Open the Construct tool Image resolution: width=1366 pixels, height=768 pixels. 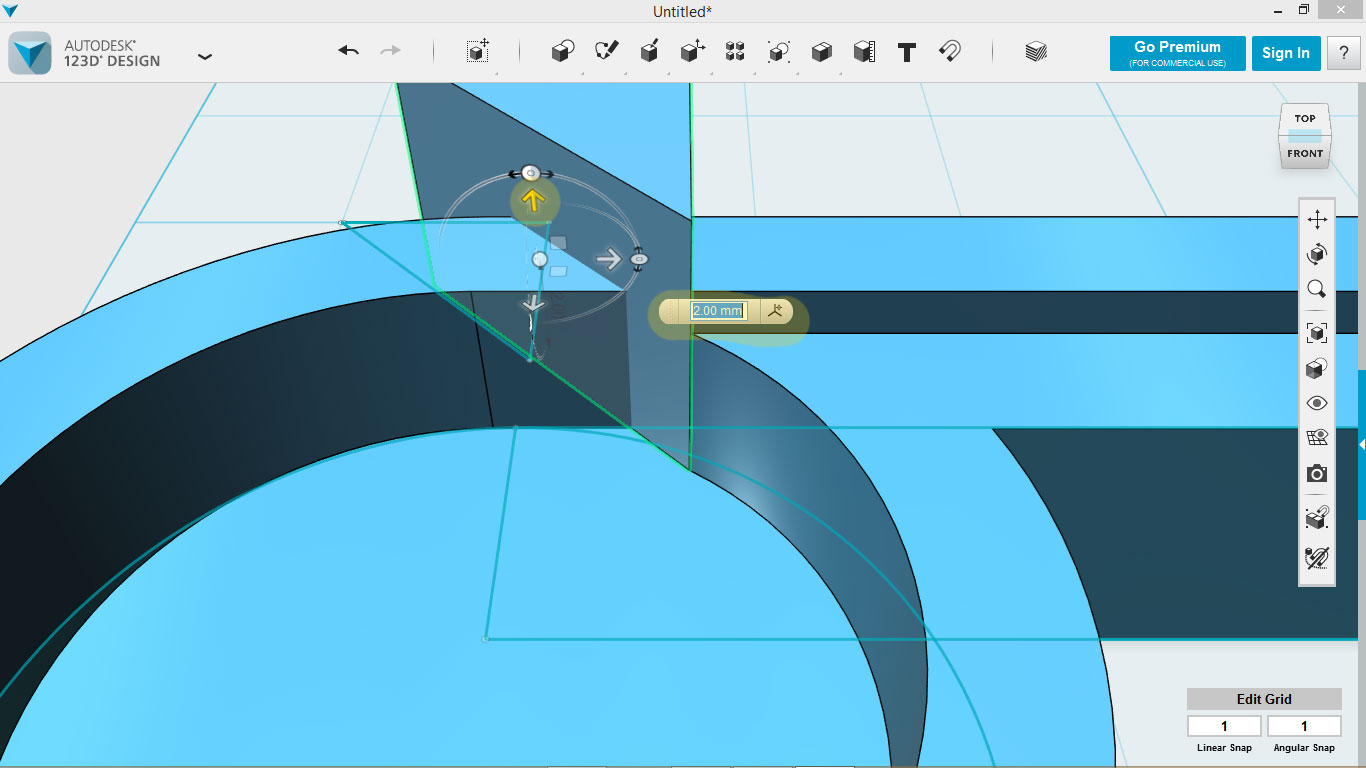pos(648,52)
